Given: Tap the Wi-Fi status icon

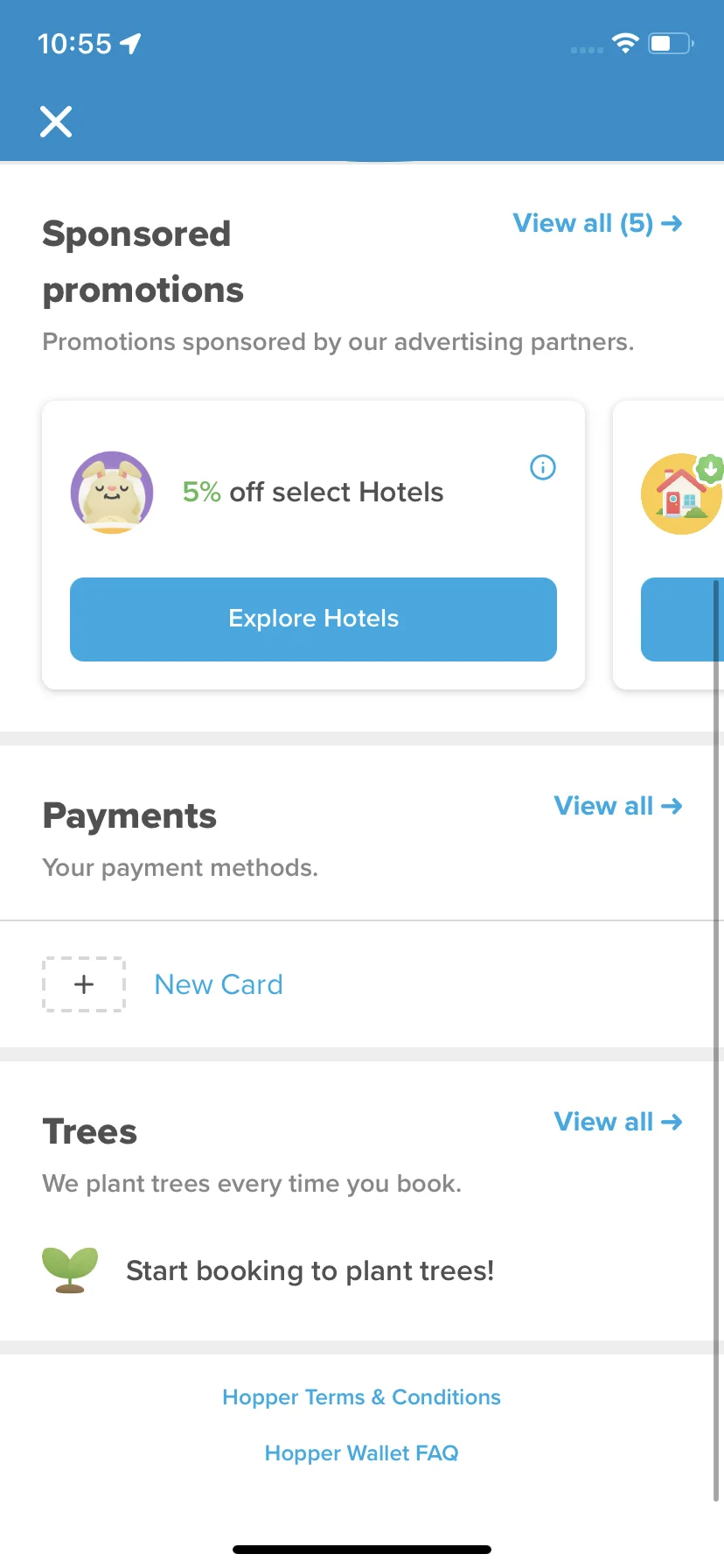Looking at the screenshot, I should [625, 43].
